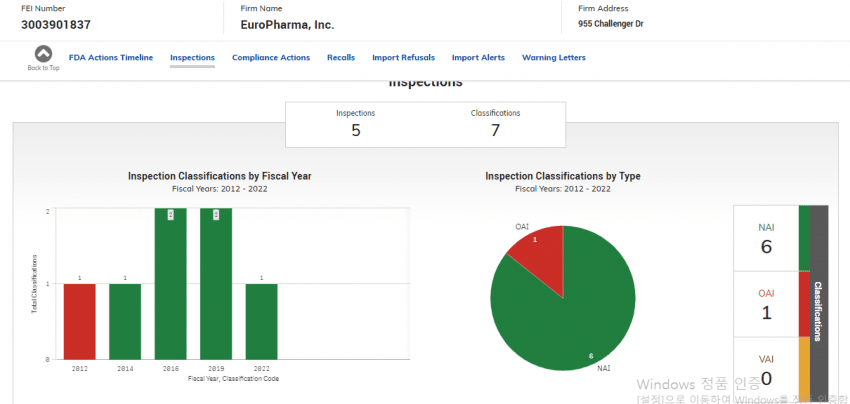Click the green 2014 bar
The height and width of the screenshot is (404, 850).
click(125, 322)
